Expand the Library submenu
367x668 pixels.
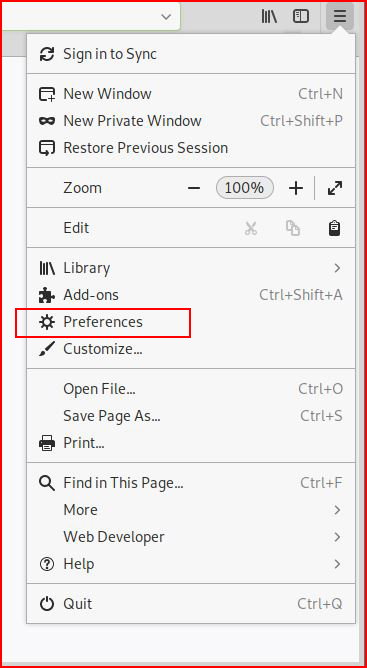[x=191, y=268]
